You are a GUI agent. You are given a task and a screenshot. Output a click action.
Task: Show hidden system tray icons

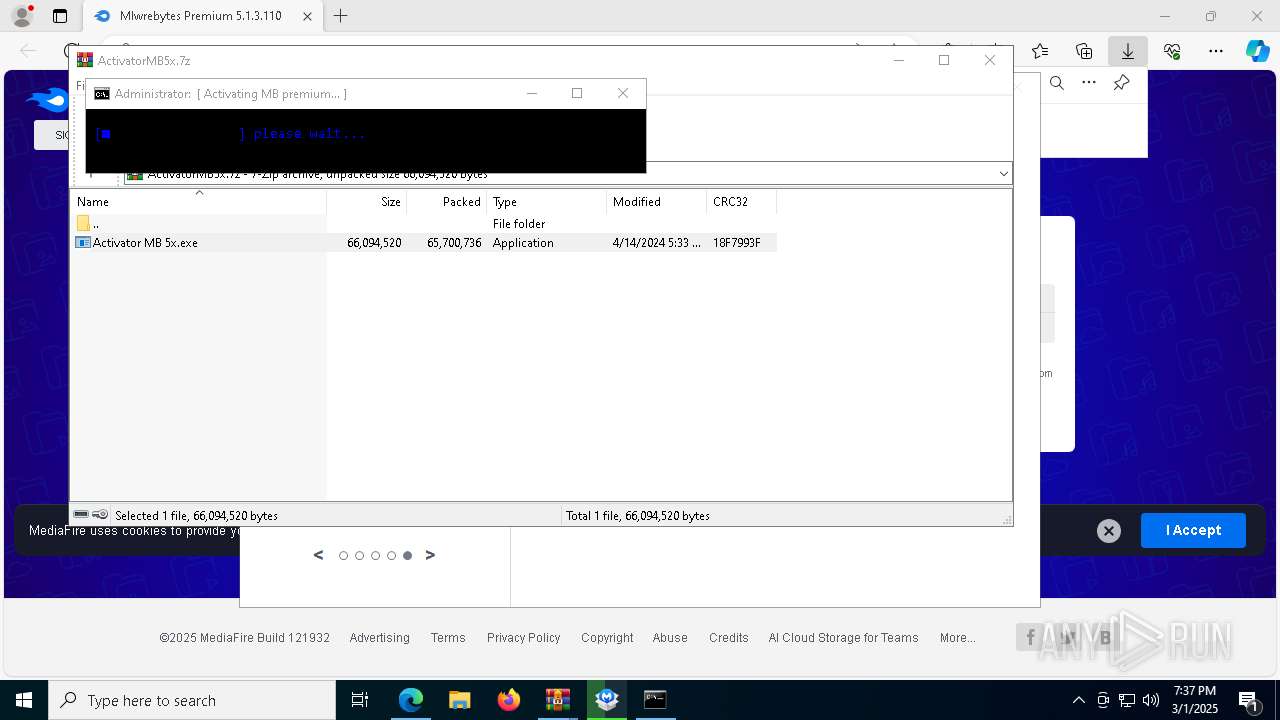(1078, 700)
